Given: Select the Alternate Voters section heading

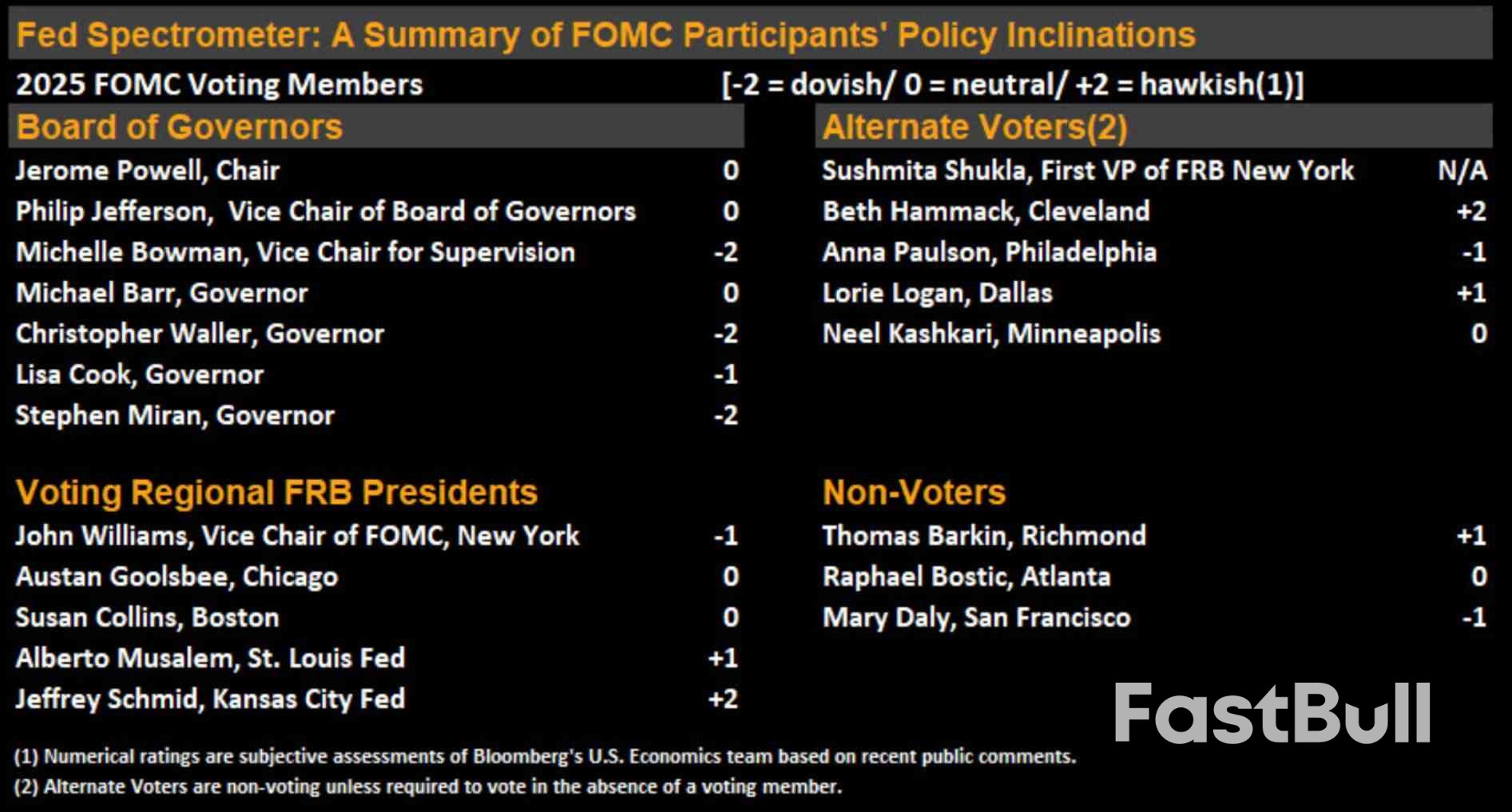Looking at the screenshot, I should [x=974, y=127].
